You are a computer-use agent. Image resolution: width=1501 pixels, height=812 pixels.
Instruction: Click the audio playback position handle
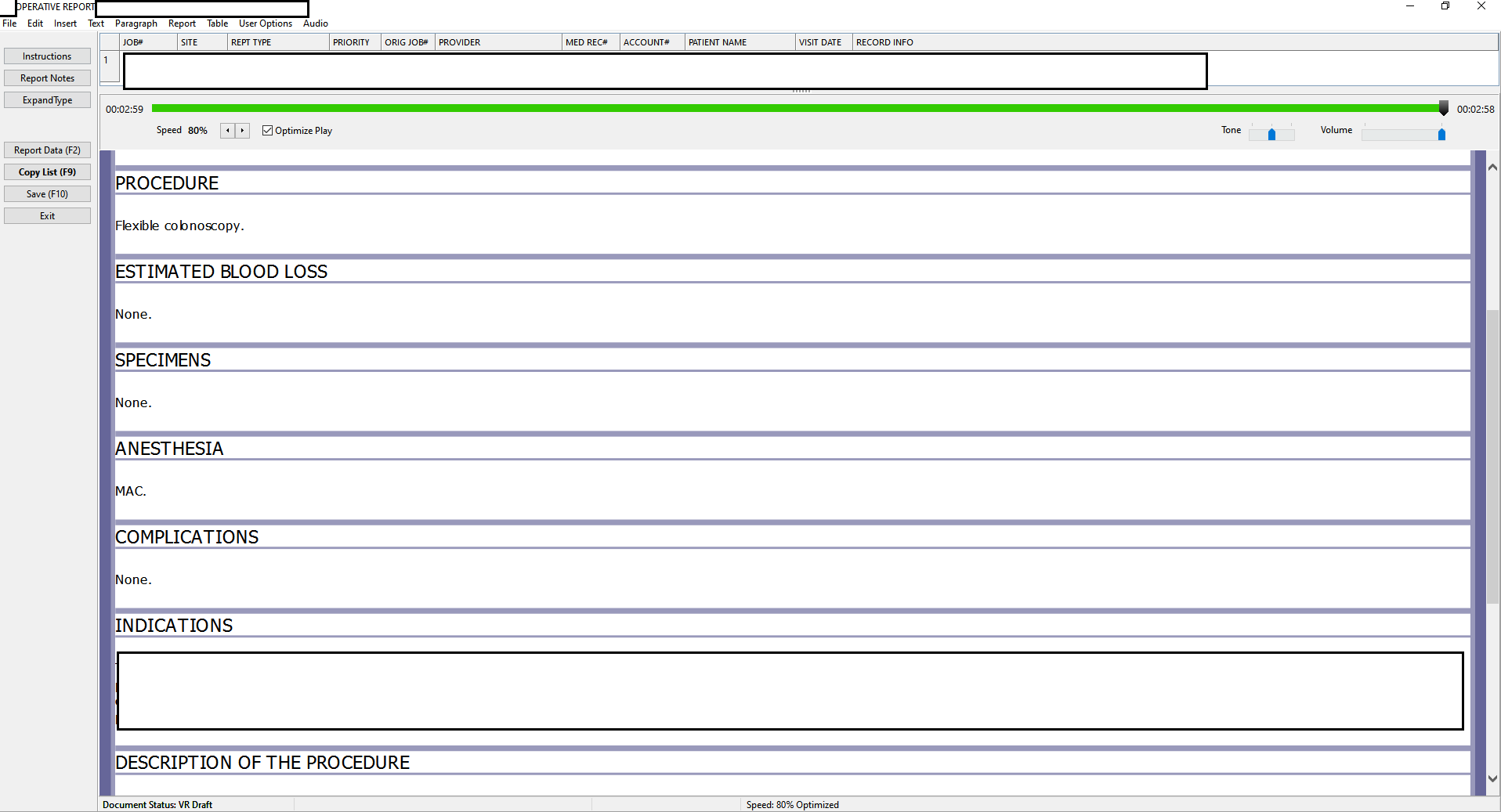(1444, 108)
